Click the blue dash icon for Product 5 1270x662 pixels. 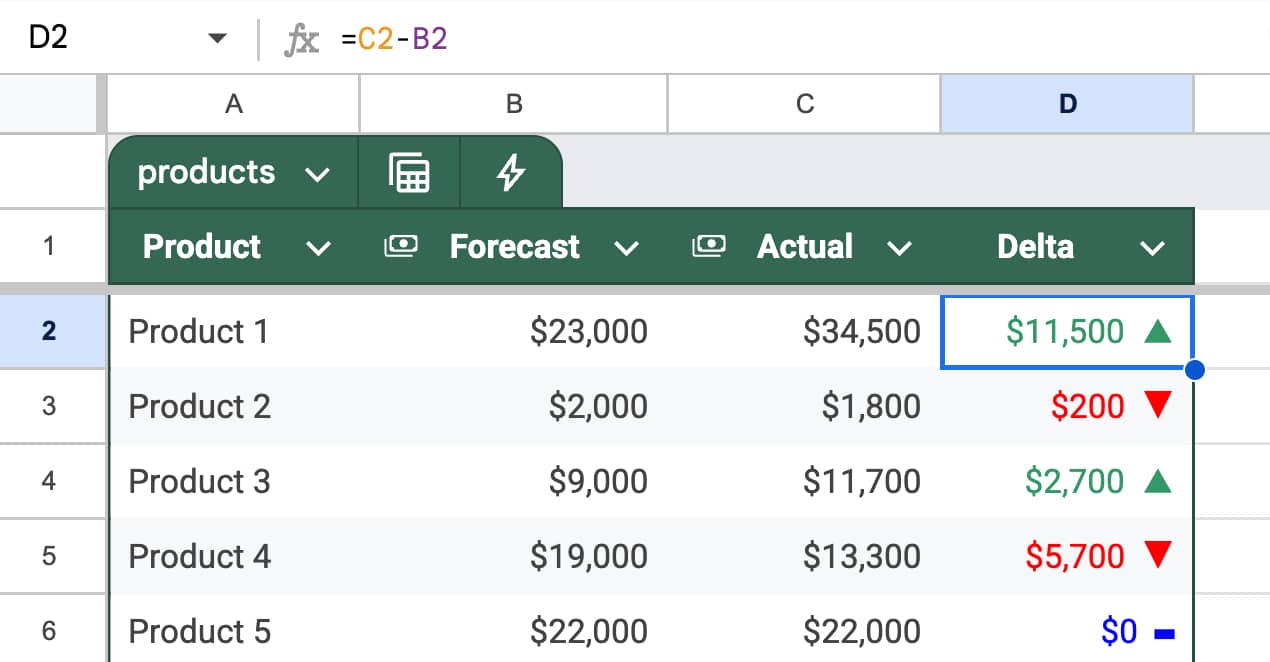[x=1163, y=632]
